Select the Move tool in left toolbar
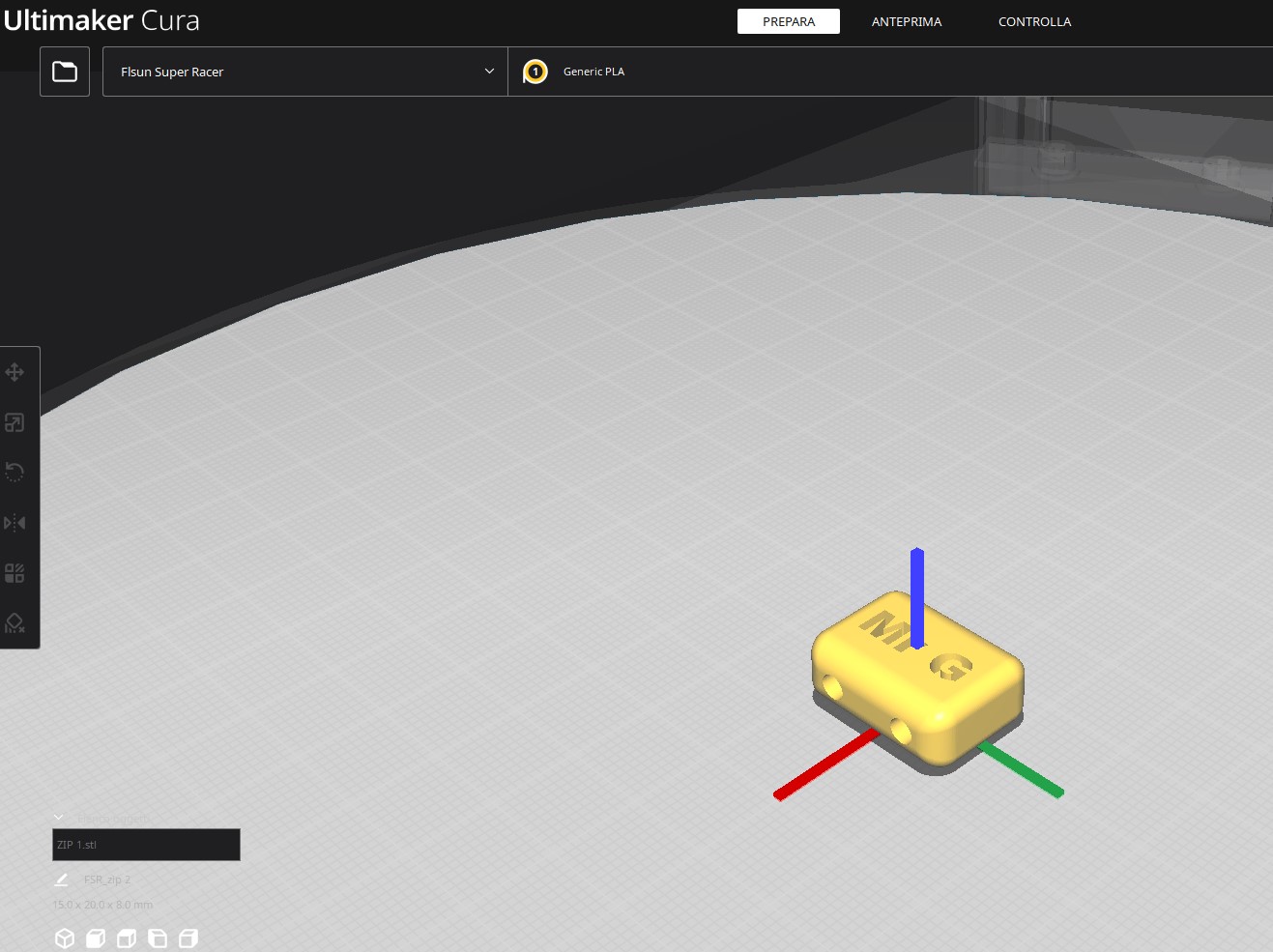Screen dimensions: 1273x952 pyautogui.click(x=14, y=372)
